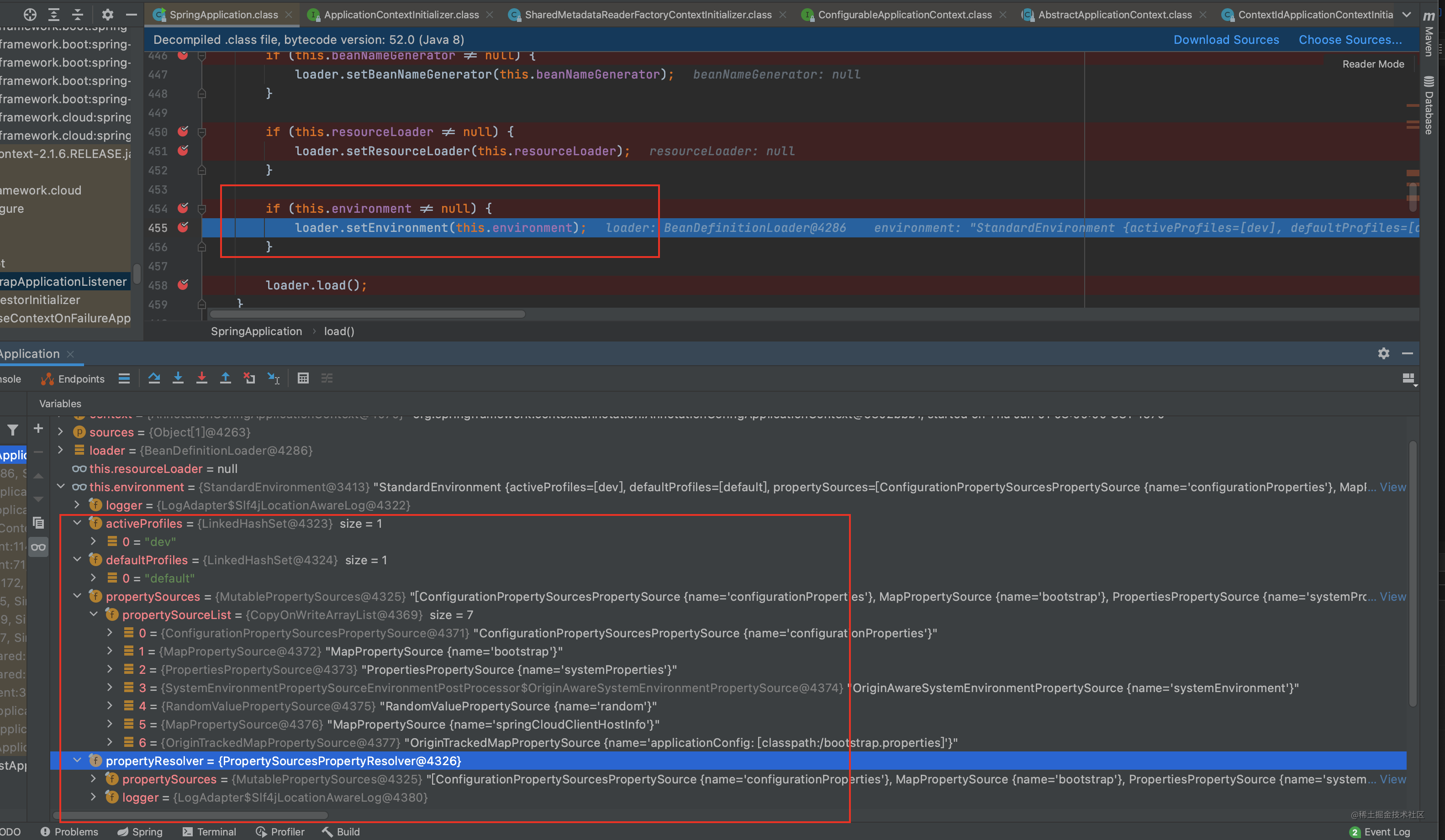
Task: Toggle Reader Mode in editor
Action: pyautogui.click(x=1373, y=64)
